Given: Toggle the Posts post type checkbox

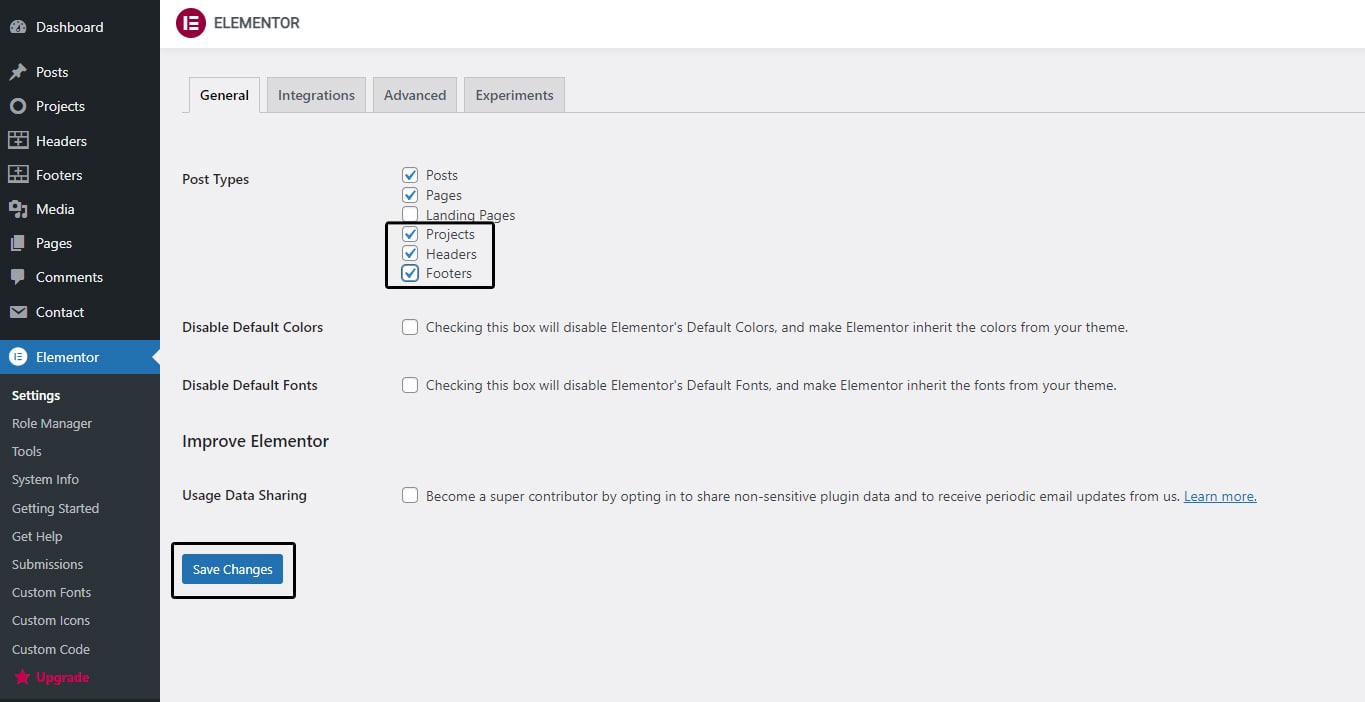Looking at the screenshot, I should click(x=410, y=175).
